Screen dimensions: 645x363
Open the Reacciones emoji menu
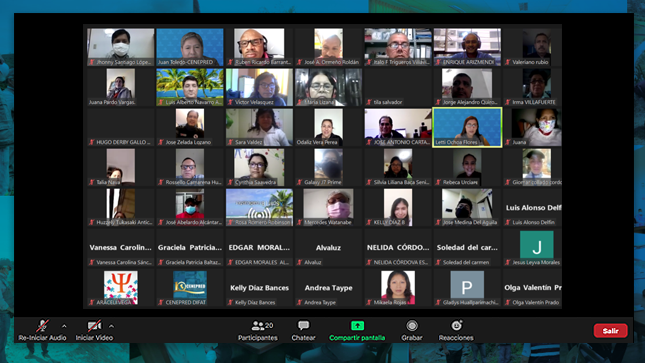(456, 326)
